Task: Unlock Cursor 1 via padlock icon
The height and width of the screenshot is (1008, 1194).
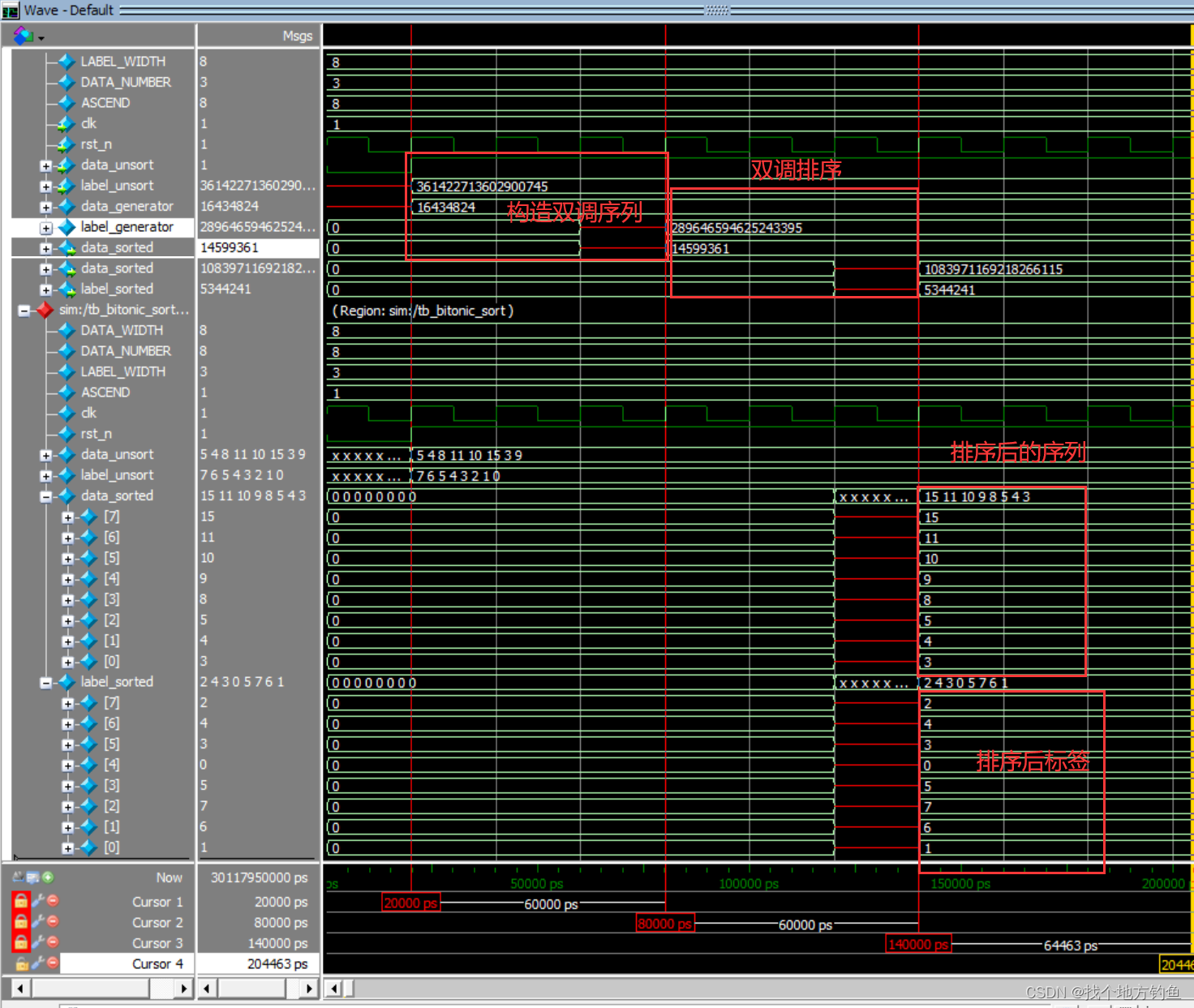Action: tap(21, 901)
